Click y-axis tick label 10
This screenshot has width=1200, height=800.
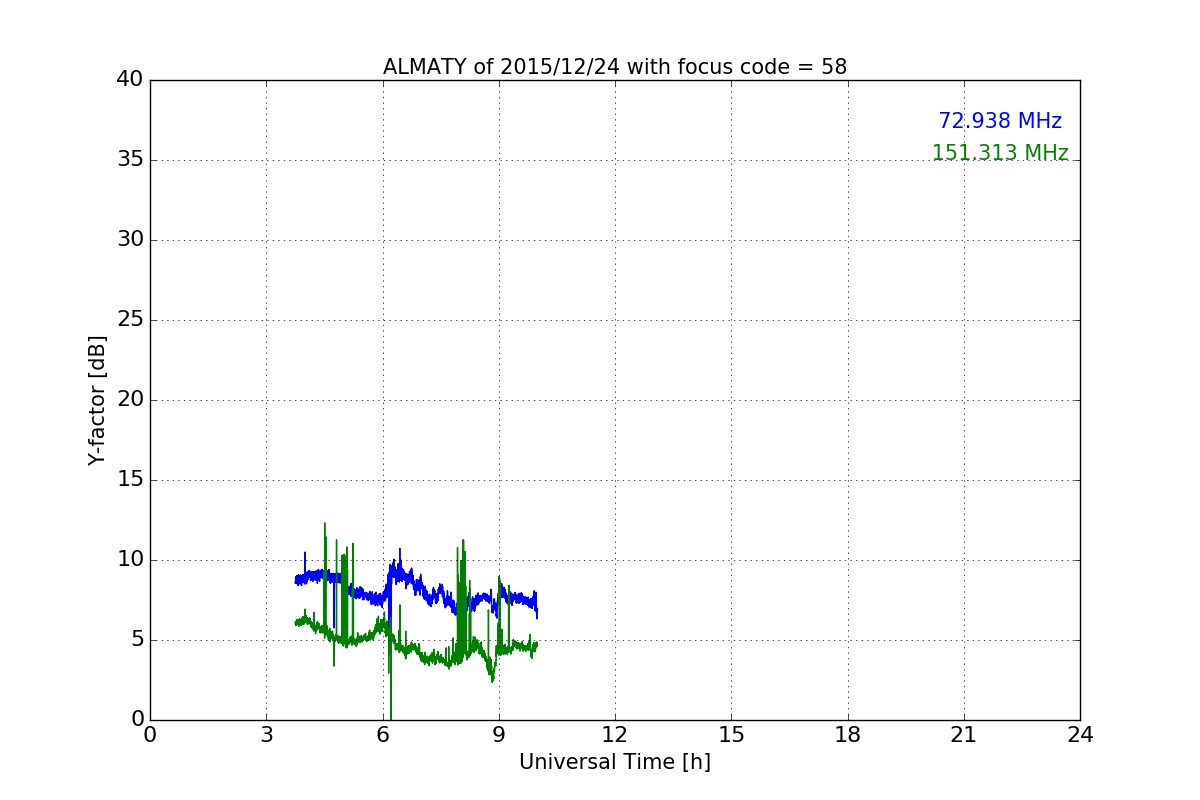[130, 560]
